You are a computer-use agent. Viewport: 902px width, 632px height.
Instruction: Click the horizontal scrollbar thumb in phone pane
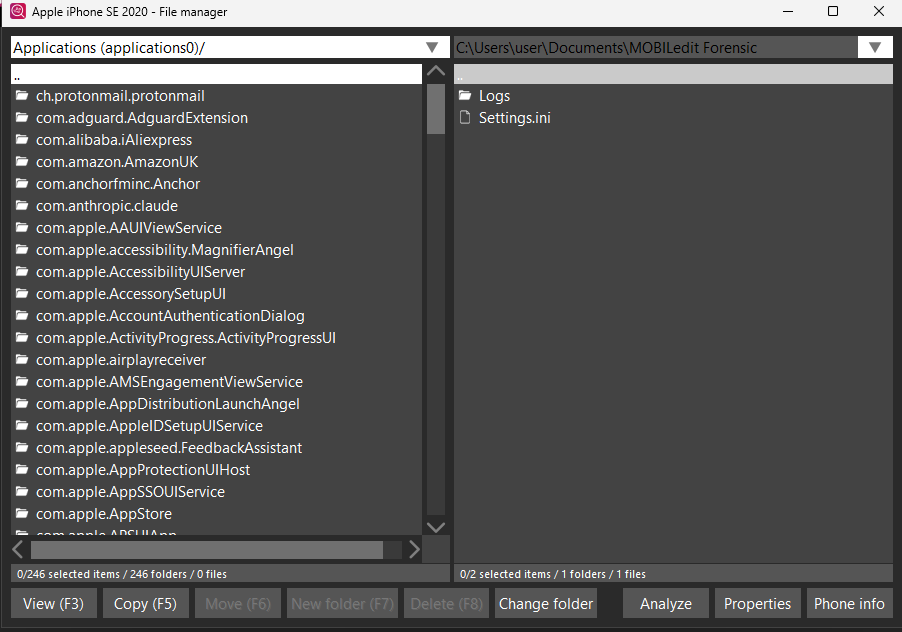[207, 550]
